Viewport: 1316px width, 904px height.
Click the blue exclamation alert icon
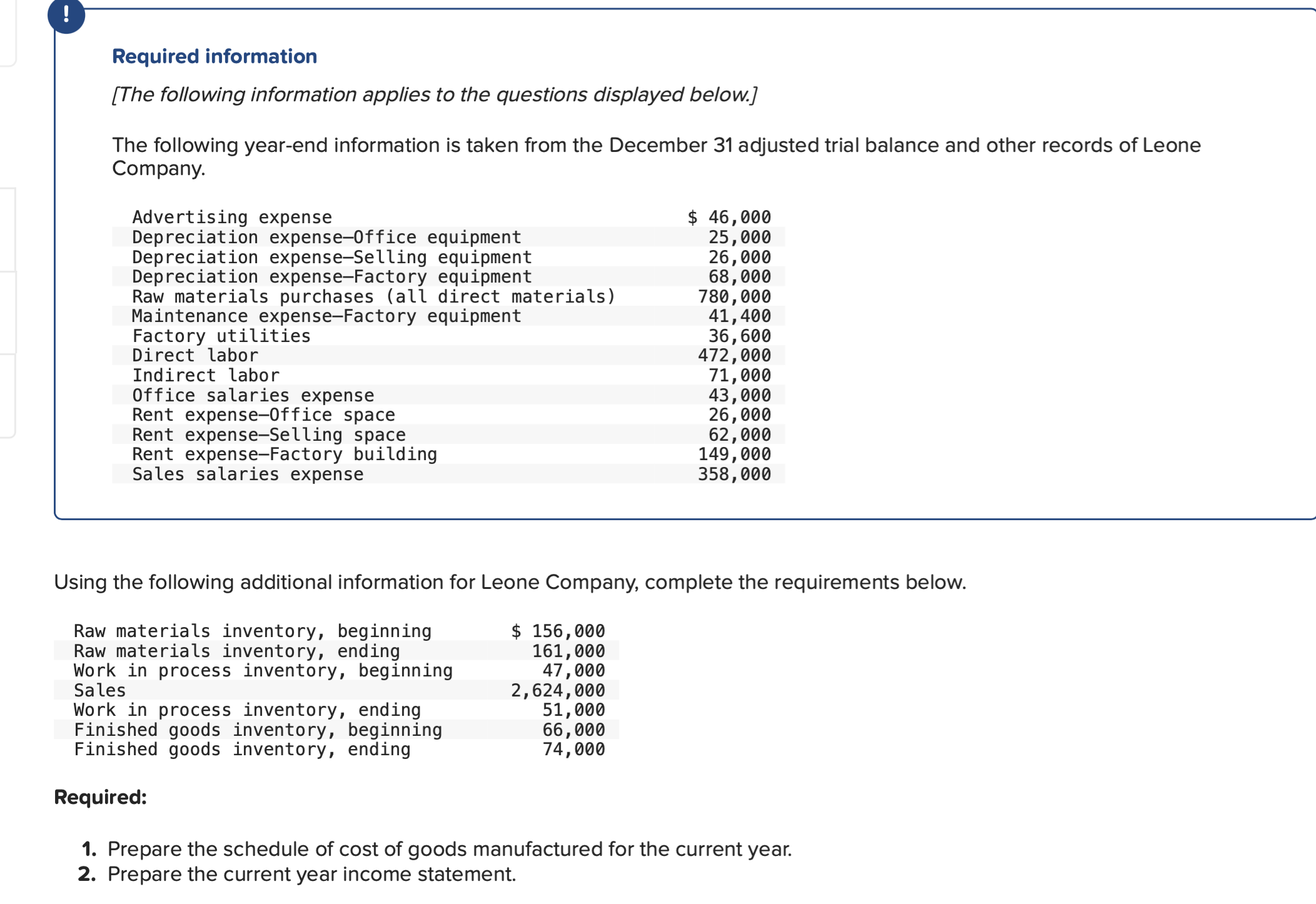pos(66,15)
